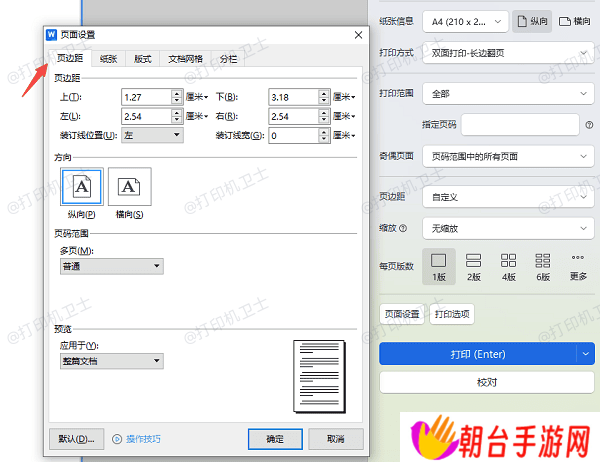The image size is (600, 462).
Task: Switch to the 分栏 tab
Action: point(228,59)
